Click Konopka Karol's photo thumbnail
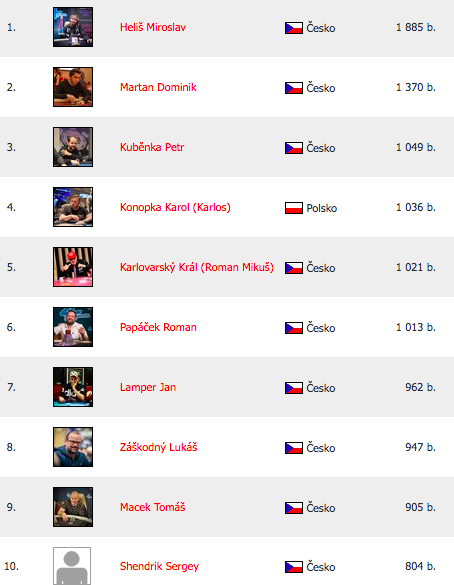454x585 pixels. [73, 207]
